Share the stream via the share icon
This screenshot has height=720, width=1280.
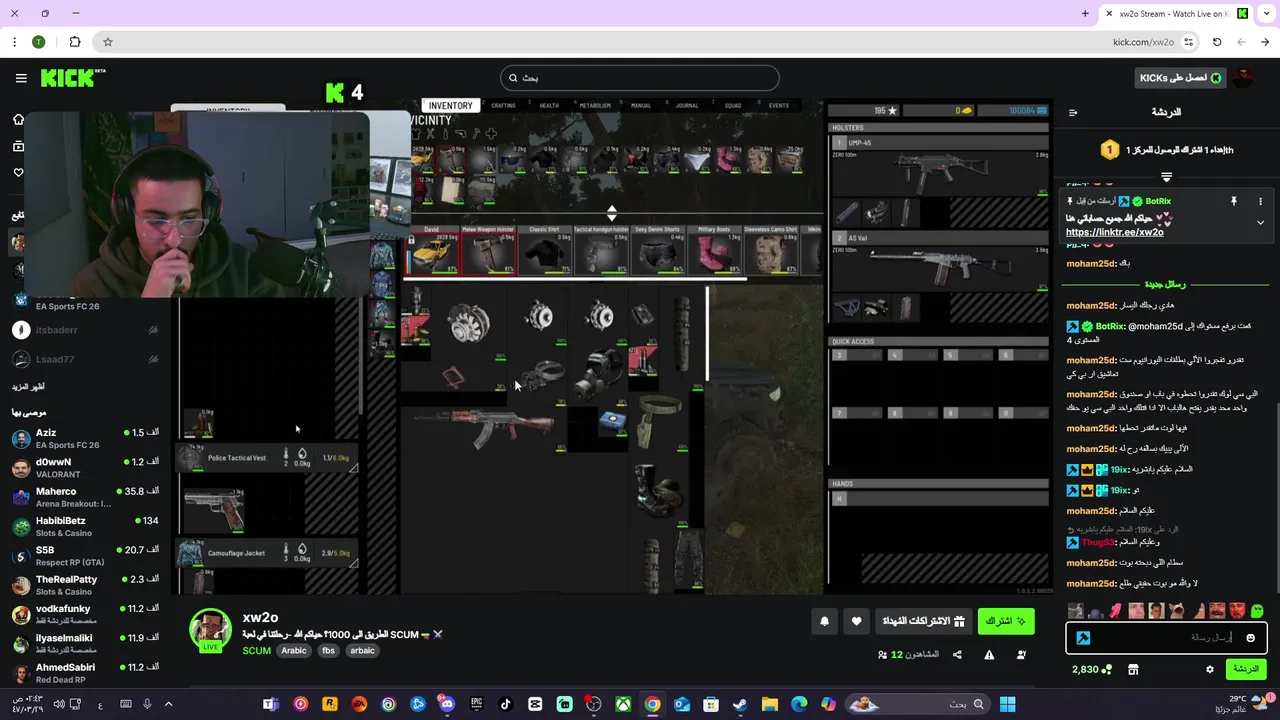click(x=957, y=655)
